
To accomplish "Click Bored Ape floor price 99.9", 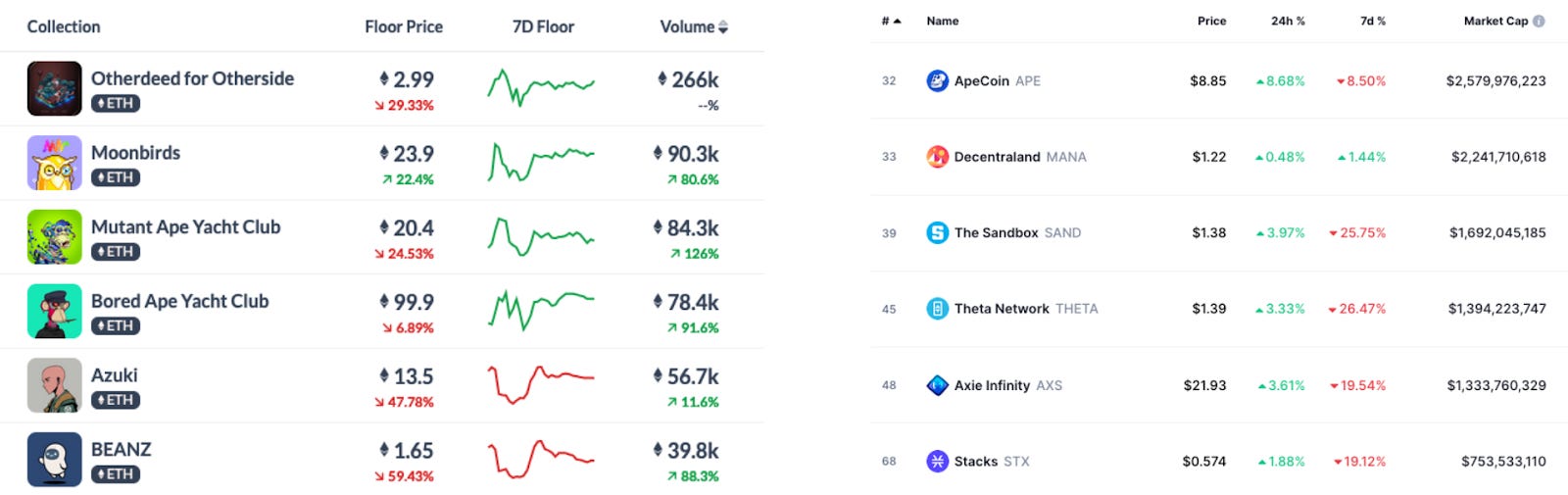I will click(407, 302).
